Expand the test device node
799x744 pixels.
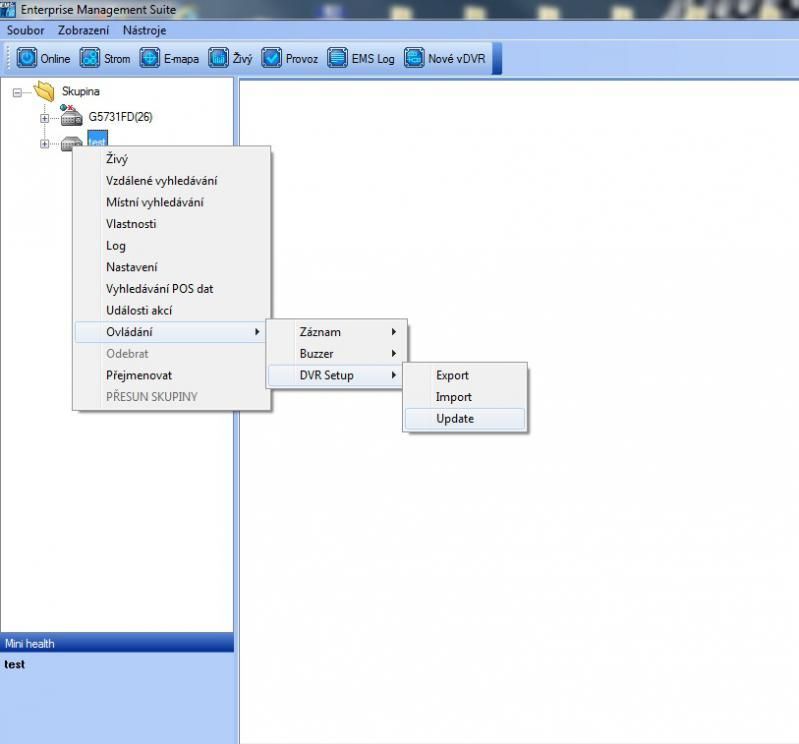click(44, 144)
